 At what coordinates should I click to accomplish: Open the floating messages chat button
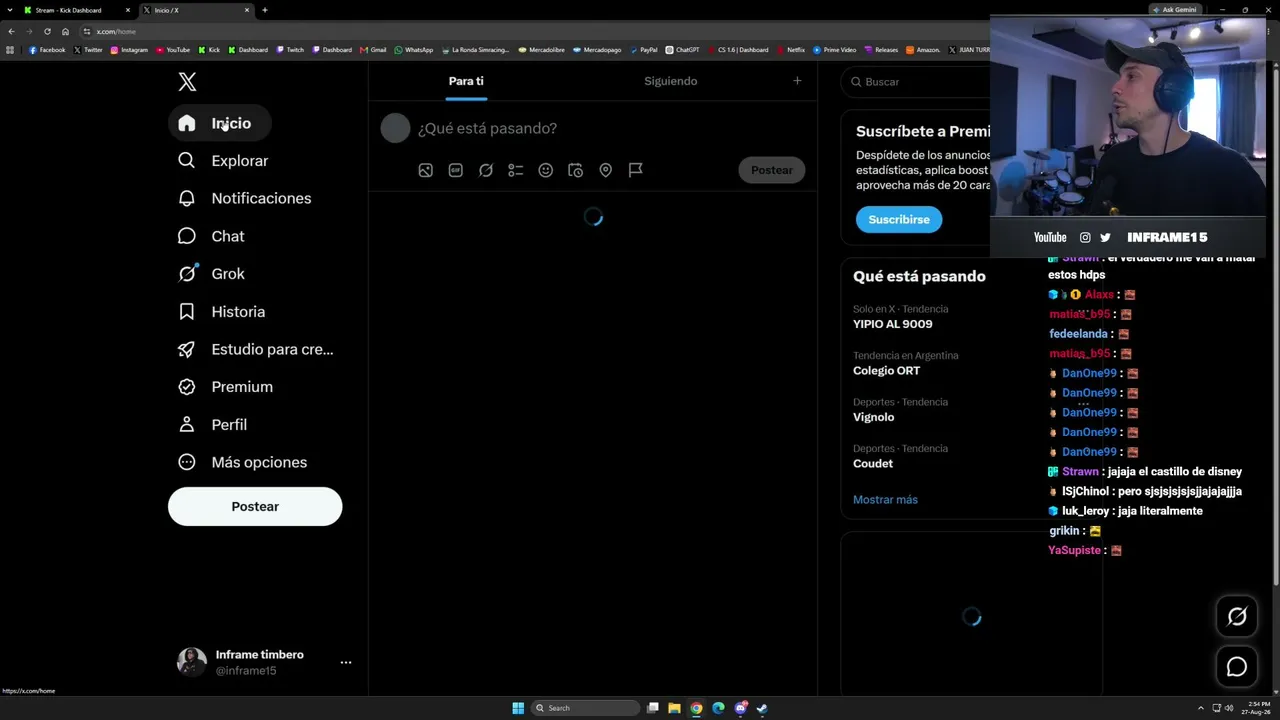pyautogui.click(x=1237, y=667)
